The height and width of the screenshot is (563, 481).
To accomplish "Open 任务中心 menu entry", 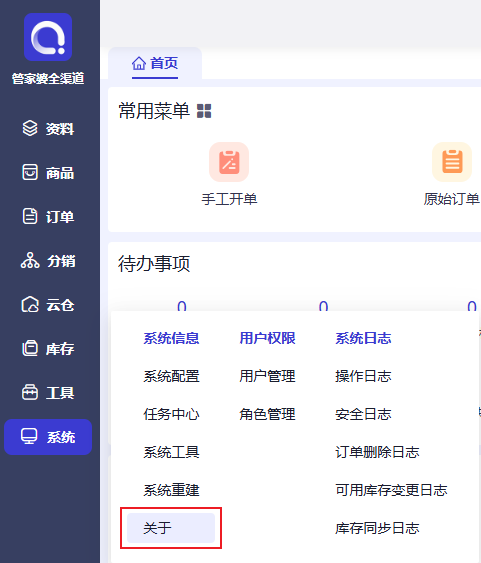I will tap(172, 414).
